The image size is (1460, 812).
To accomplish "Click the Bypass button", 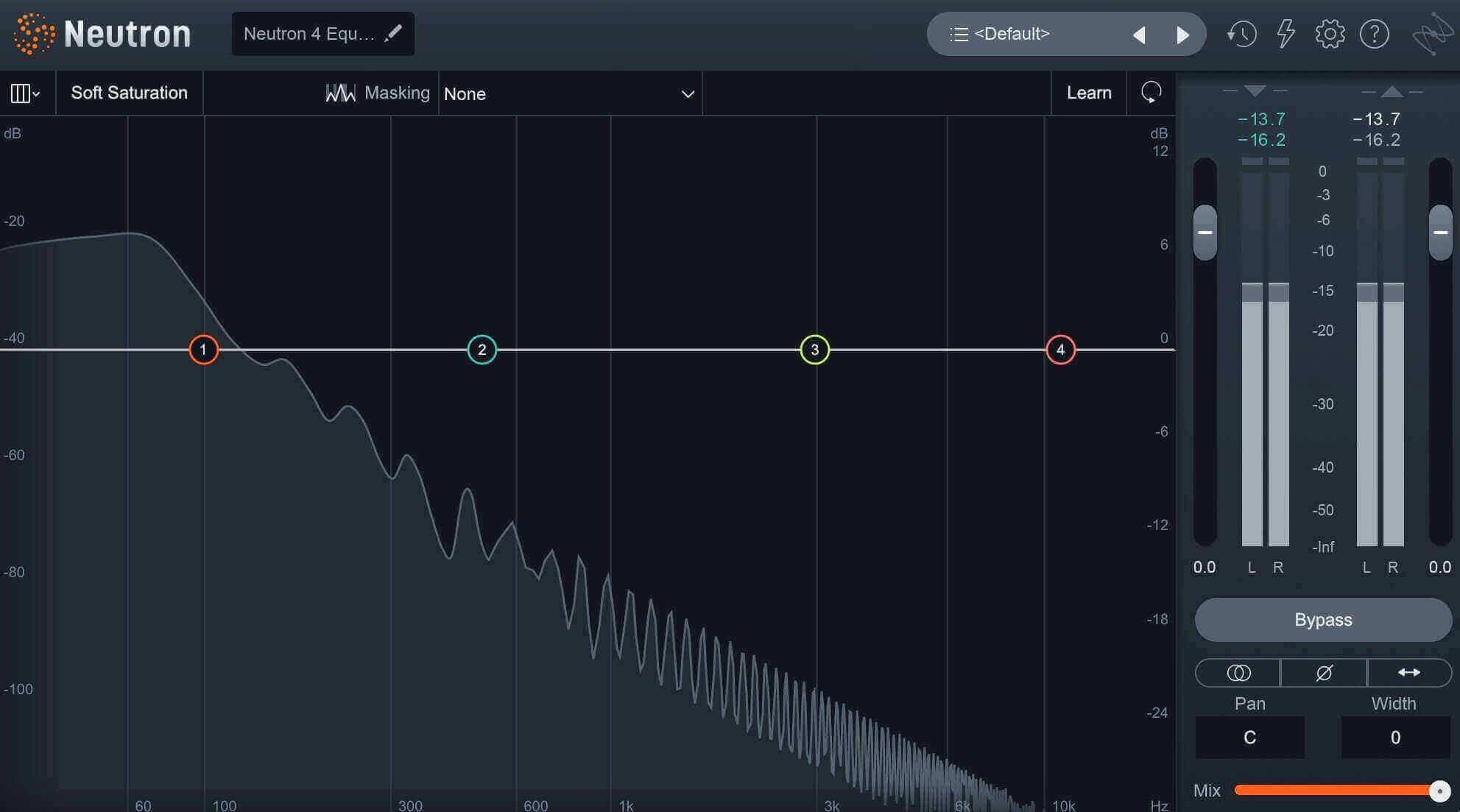I will [1323, 620].
